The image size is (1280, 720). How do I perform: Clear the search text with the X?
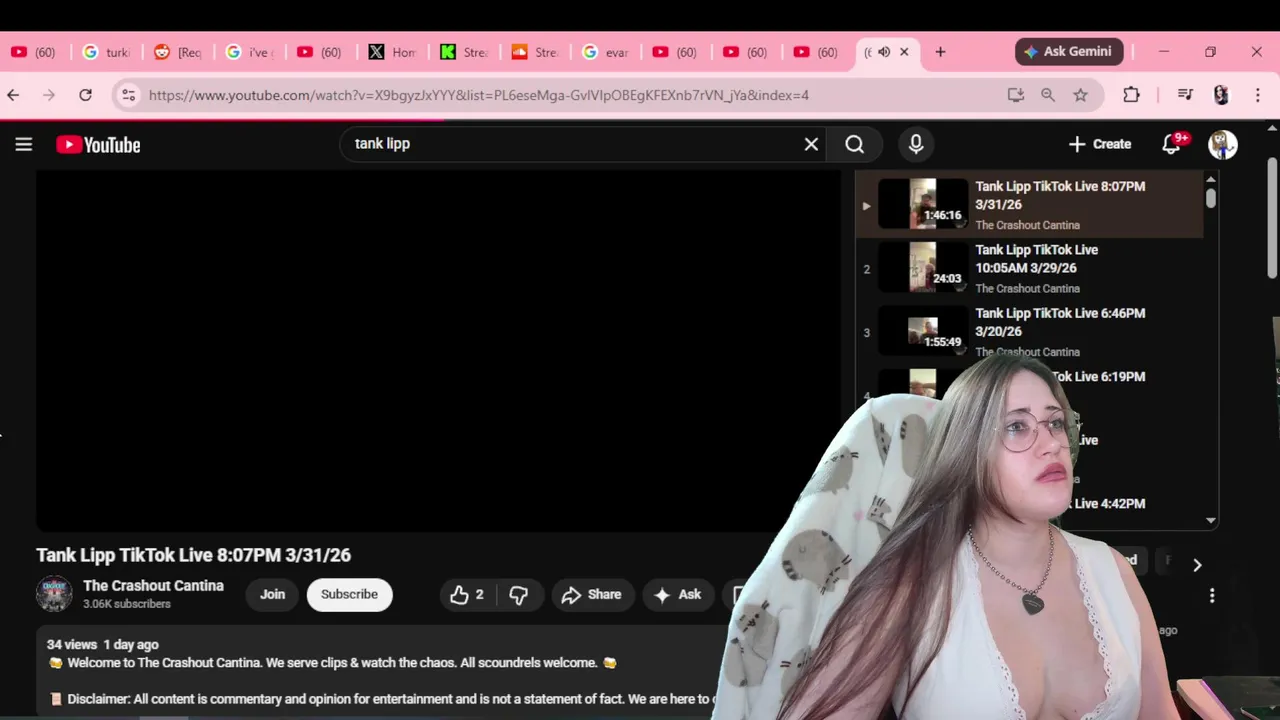[811, 144]
